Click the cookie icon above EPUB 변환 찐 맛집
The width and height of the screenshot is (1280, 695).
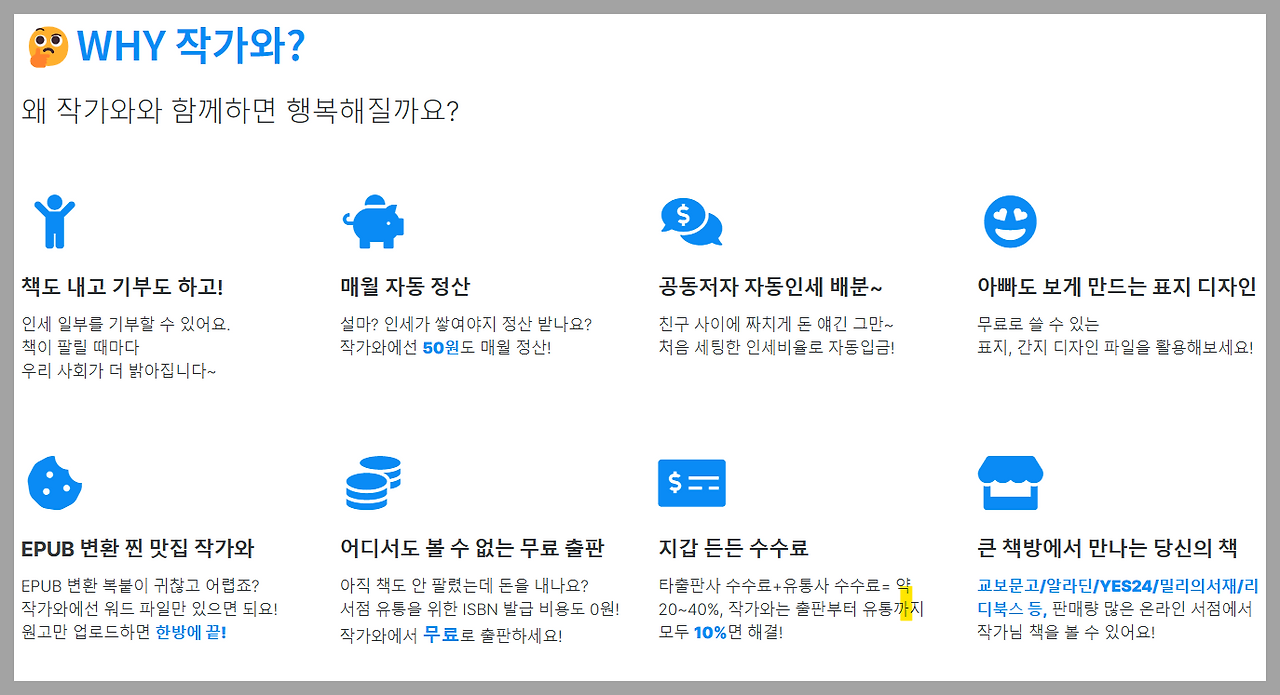pos(56,483)
